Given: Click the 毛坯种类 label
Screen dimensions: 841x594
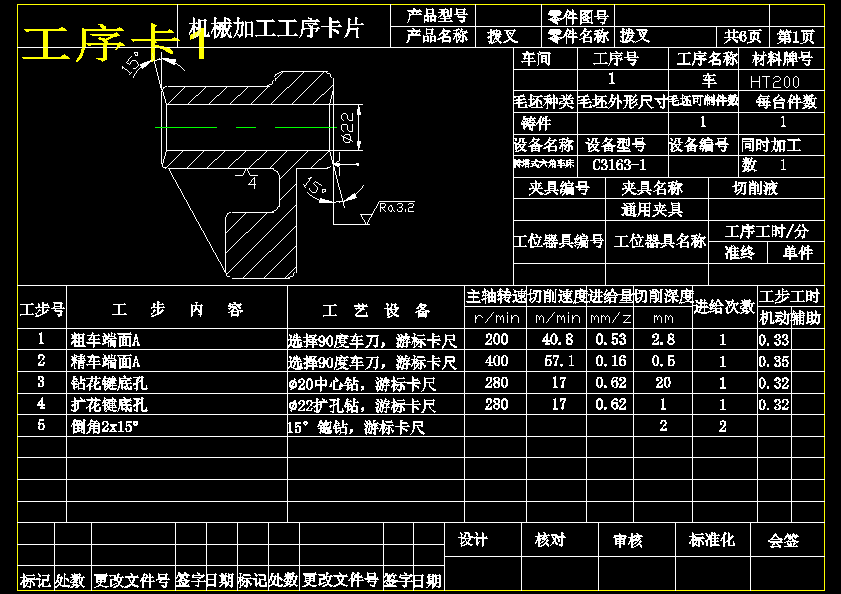Looking at the screenshot, I should [x=544, y=101].
